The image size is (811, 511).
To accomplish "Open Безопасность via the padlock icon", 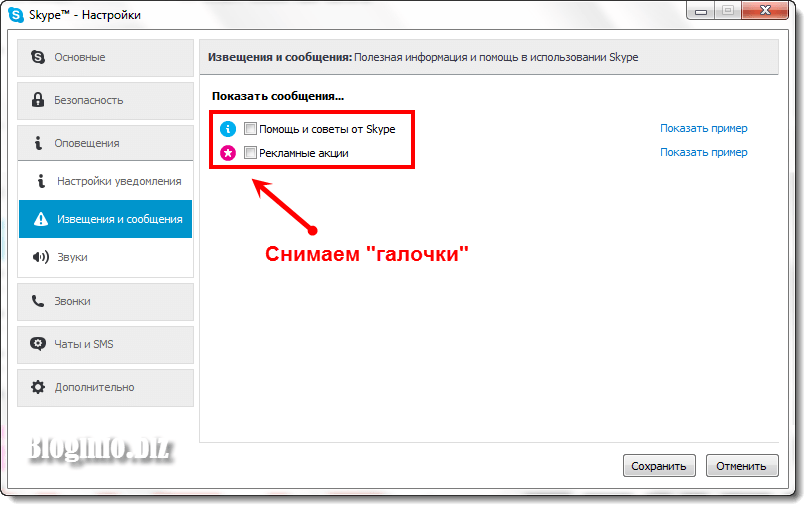I will pyautogui.click(x=38, y=100).
